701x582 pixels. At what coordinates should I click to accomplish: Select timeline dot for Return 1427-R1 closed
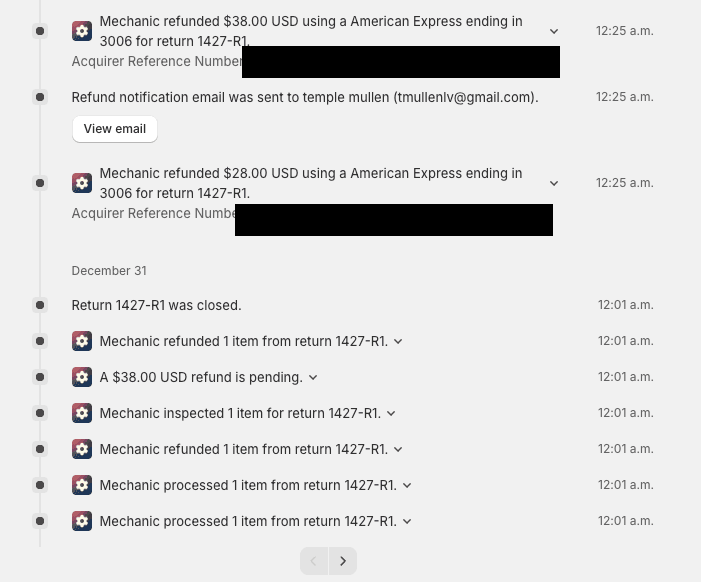click(x=40, y=305)
